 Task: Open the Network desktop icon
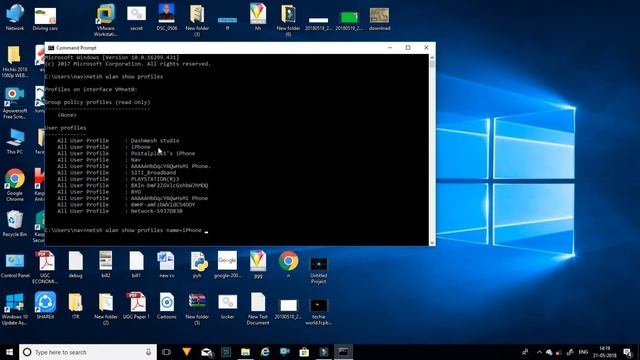pos(15,17)
